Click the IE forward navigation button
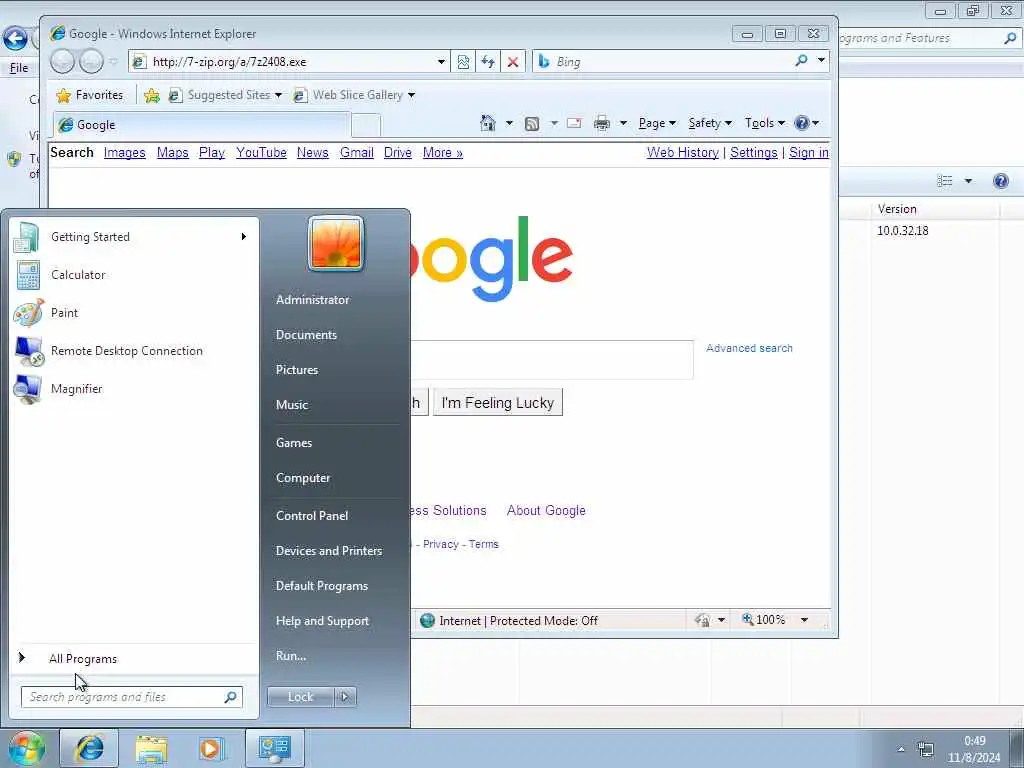The image size is (1024, 768). [91, 62]
